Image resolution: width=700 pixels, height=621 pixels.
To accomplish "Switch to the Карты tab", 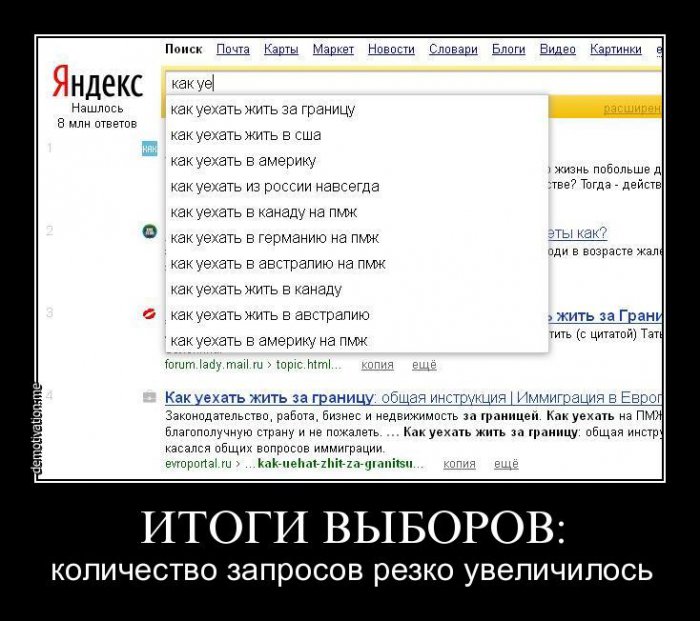I will (281, 49).
